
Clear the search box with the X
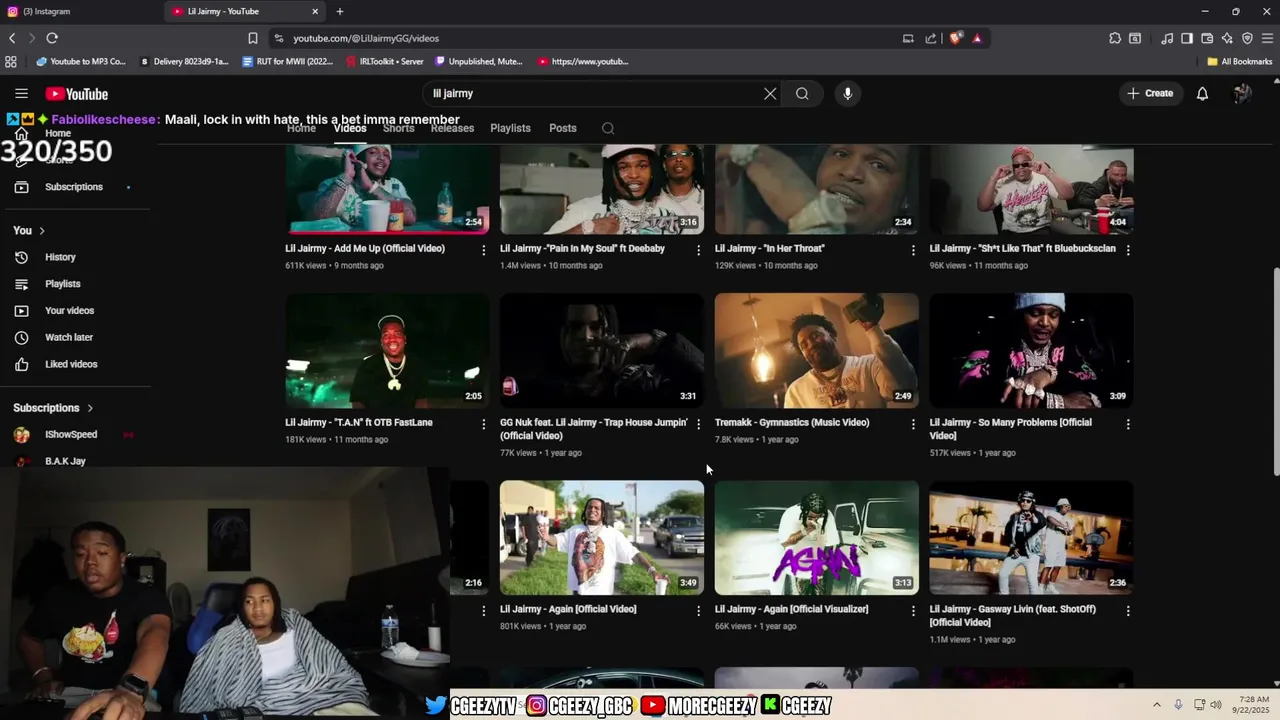point(770,94)
